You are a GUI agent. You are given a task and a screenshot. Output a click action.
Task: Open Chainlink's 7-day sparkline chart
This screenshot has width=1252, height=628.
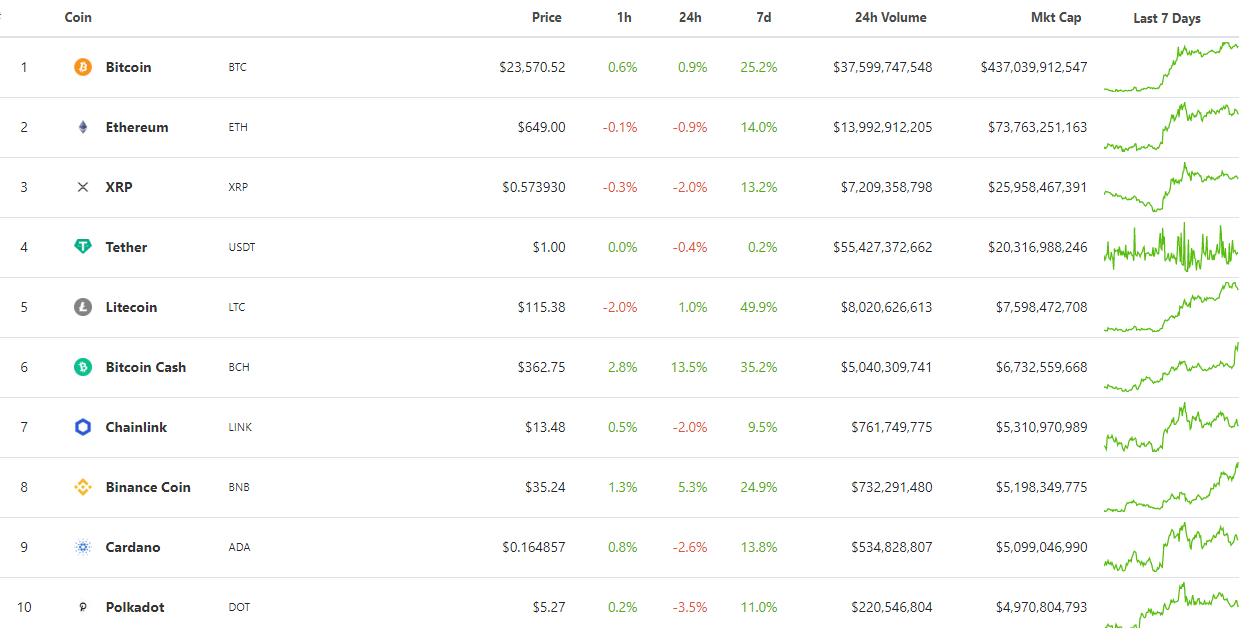click(x=1171, y=427)
